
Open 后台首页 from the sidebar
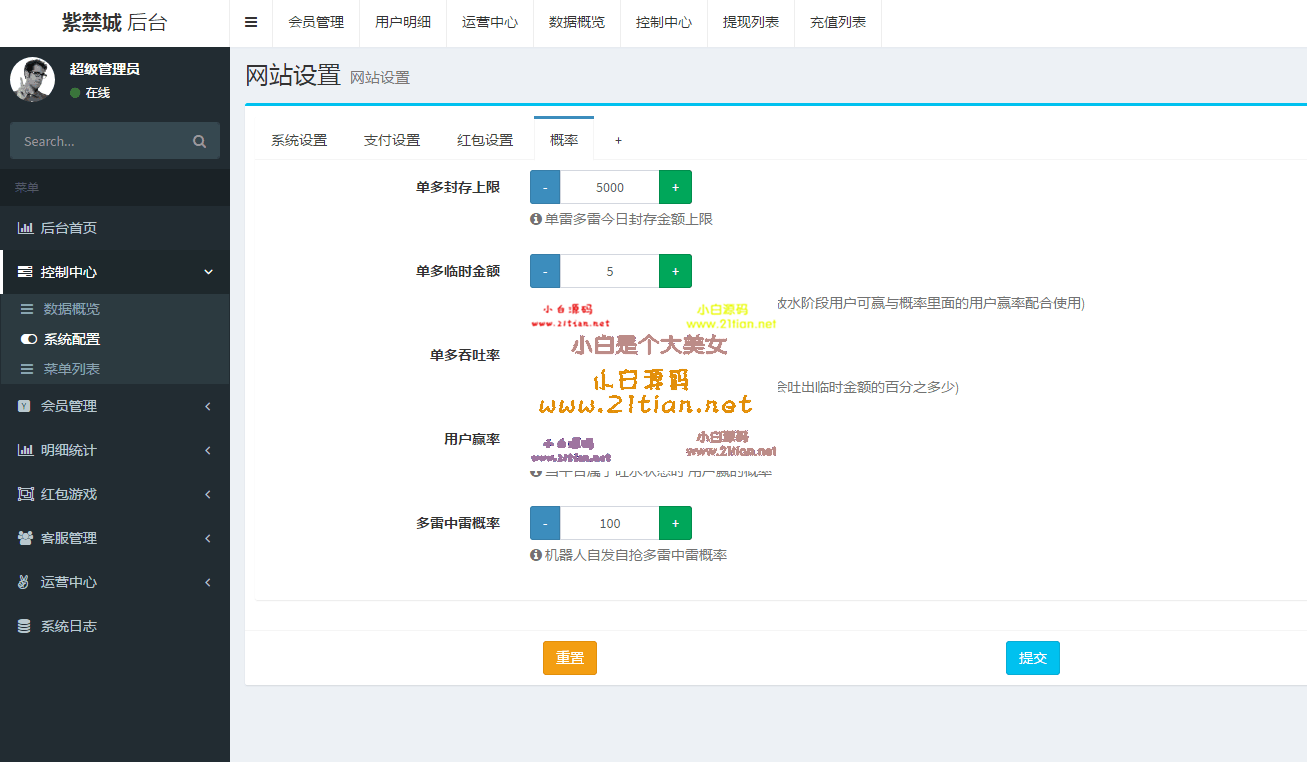(x=68, y=228)
